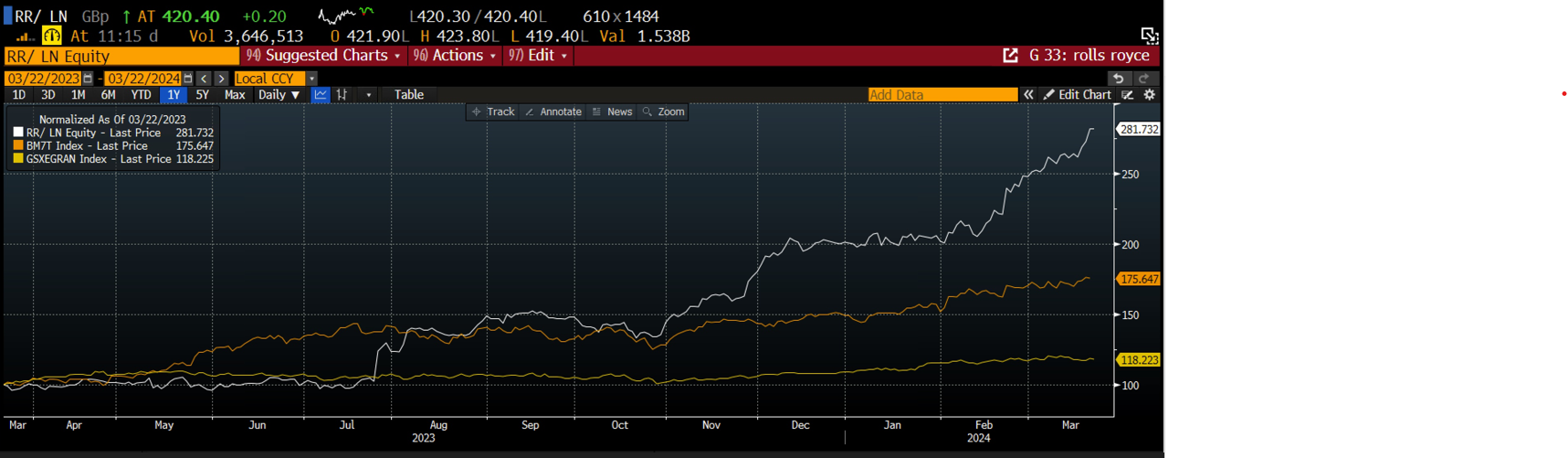Toggle the Track crosshair mode
Screen dimensions: 1568x458
493,112
